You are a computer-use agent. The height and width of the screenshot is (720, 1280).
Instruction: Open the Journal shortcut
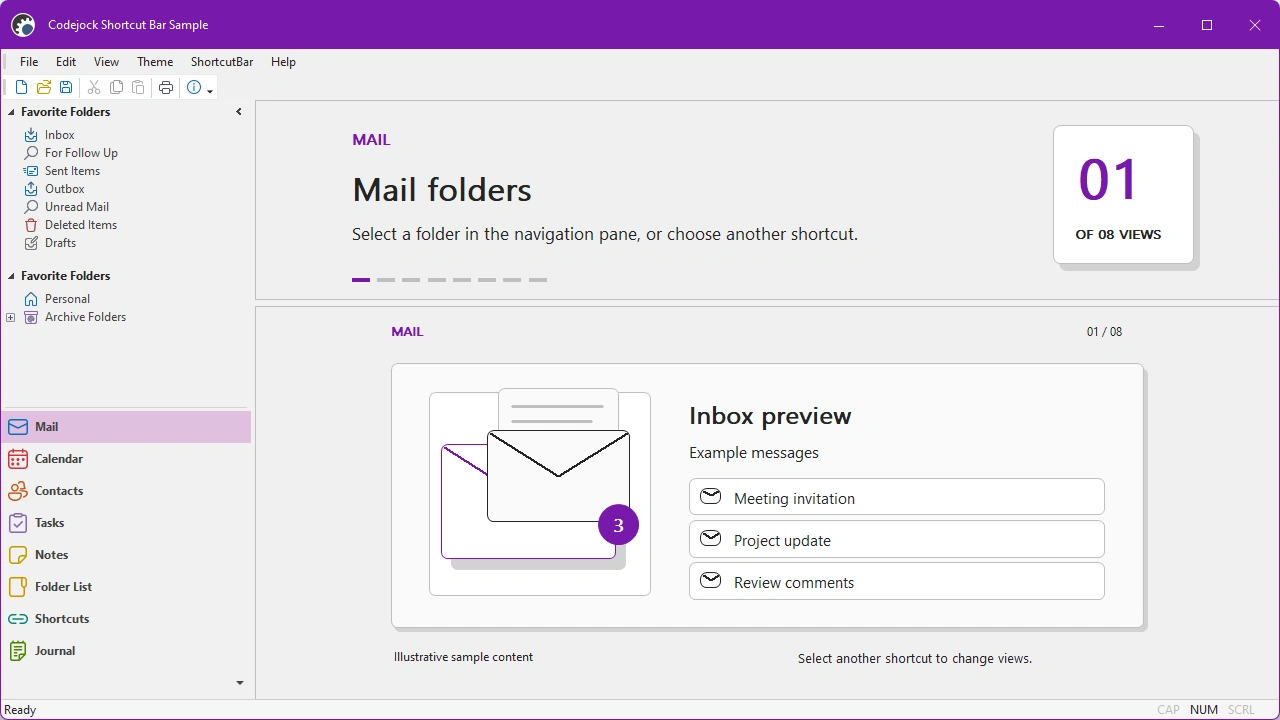tap(126, 651)
